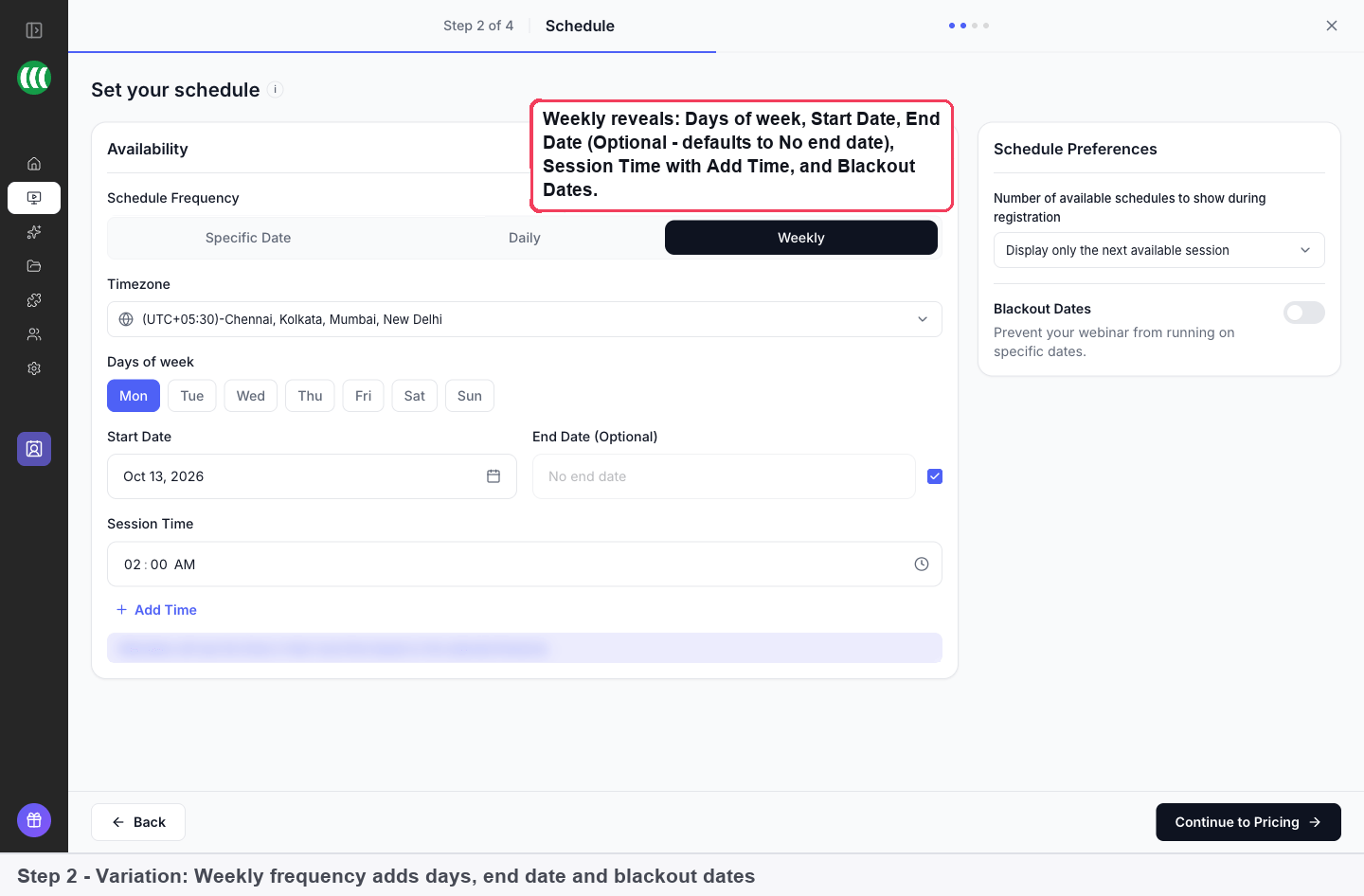
Task: Open the folder icon in sidebar
Action: click(34, 266)
